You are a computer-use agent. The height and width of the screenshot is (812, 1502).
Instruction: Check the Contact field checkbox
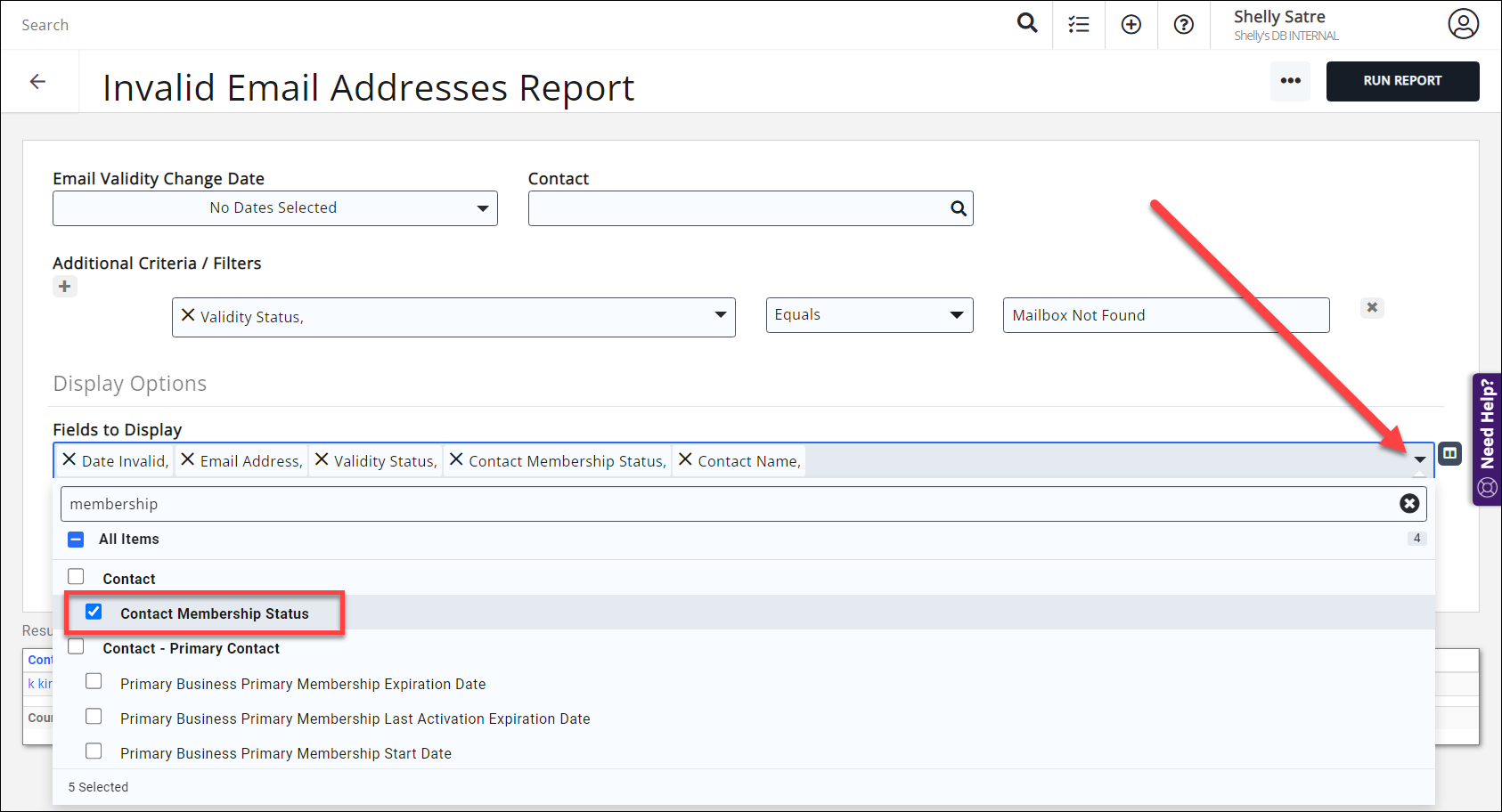coord(76,576)
